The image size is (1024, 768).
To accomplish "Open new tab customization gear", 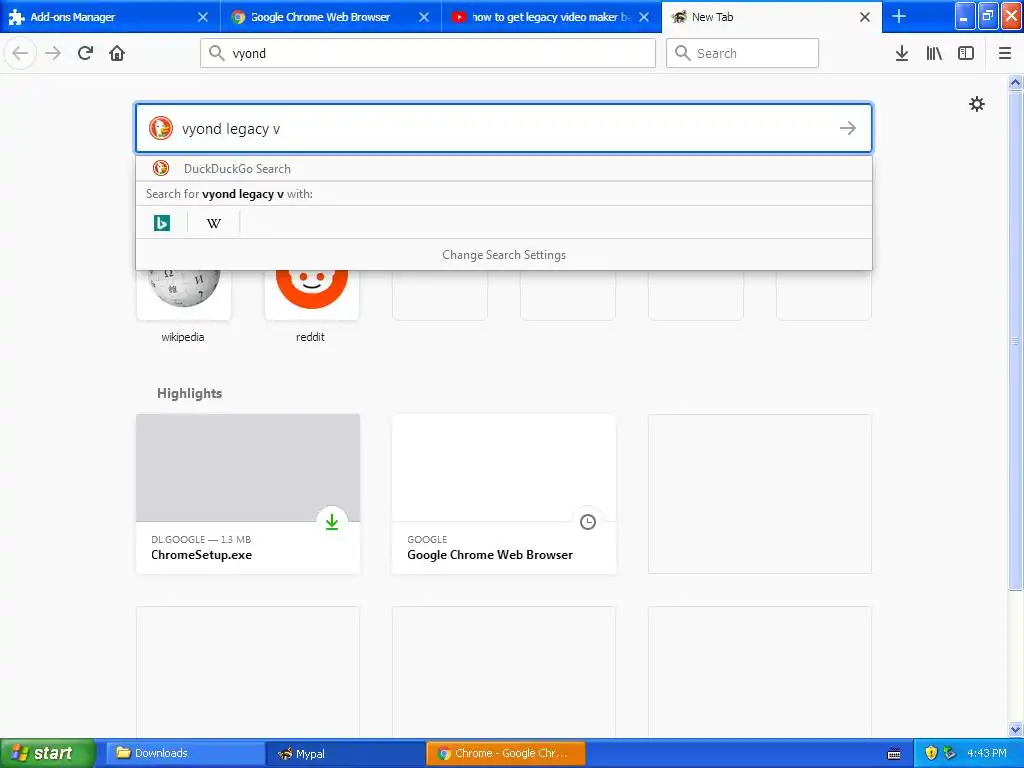I will pyautogui.click(x=976, y=104).
